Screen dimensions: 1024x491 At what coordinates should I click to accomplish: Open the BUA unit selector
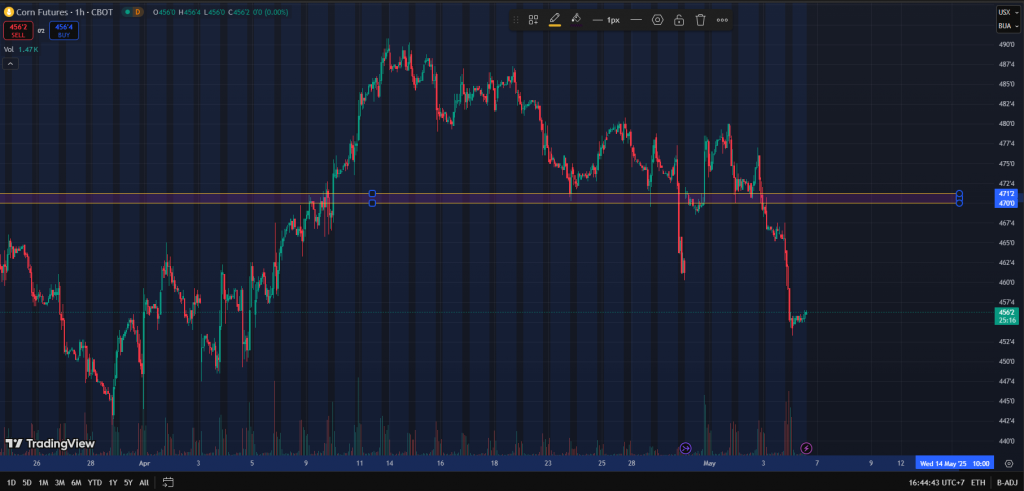(x=1006, y=26)
